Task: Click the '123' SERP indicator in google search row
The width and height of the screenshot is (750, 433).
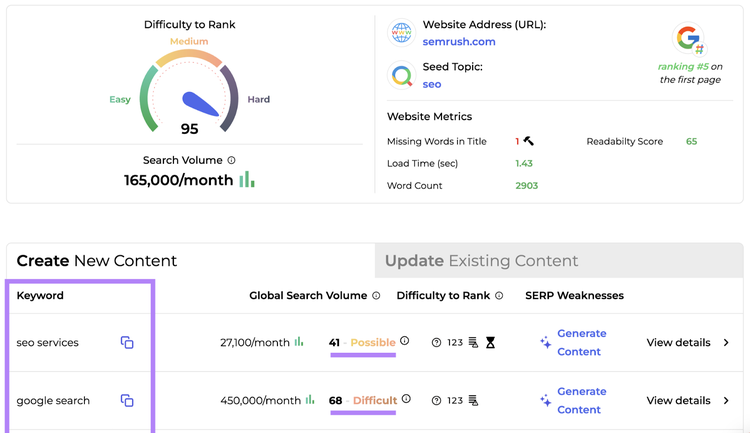Action: (455, 400)
